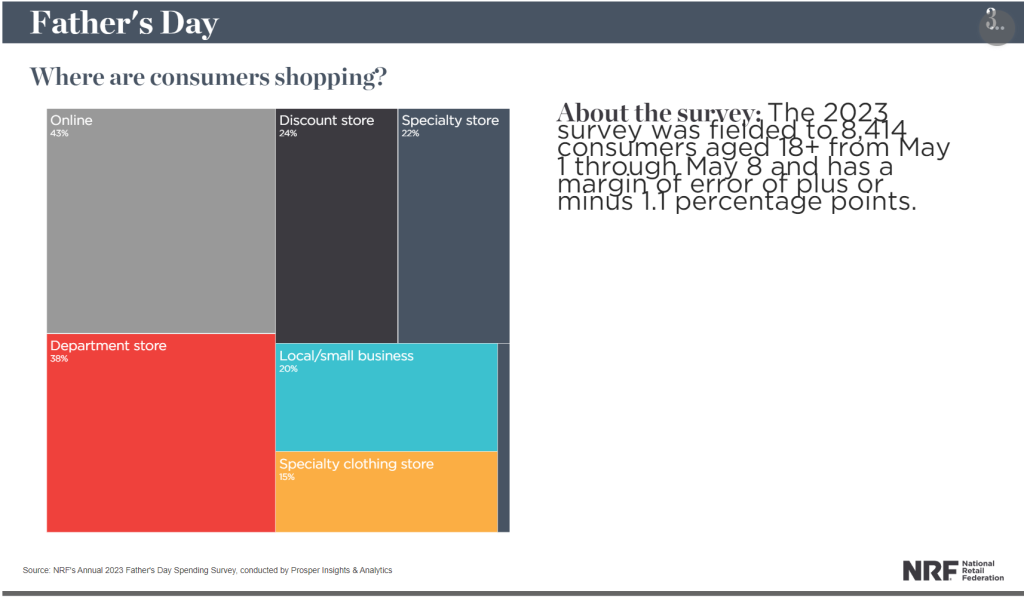Click the narrow unlabeled slate treemap strip
The height and width of the screenshot is (597, 1024).
(504, 438)
